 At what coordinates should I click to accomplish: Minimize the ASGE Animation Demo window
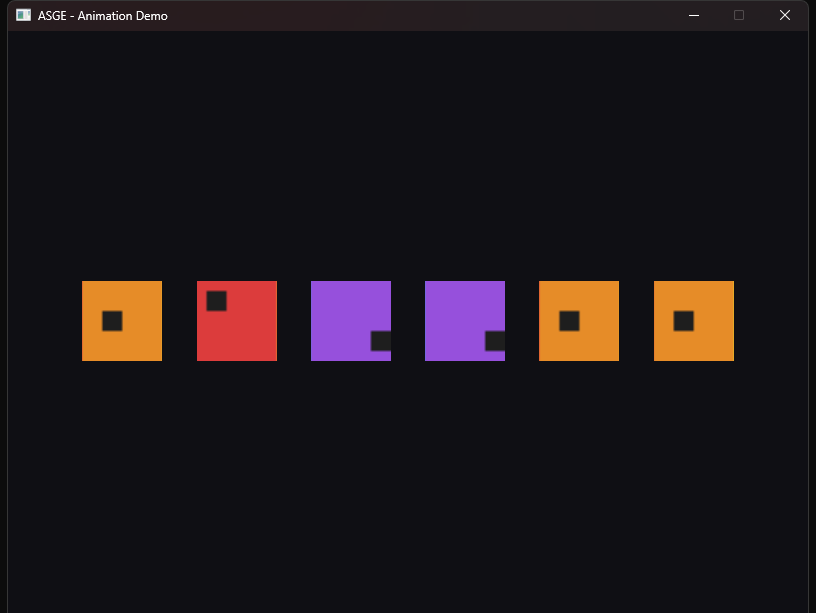(x=694, y=16)
